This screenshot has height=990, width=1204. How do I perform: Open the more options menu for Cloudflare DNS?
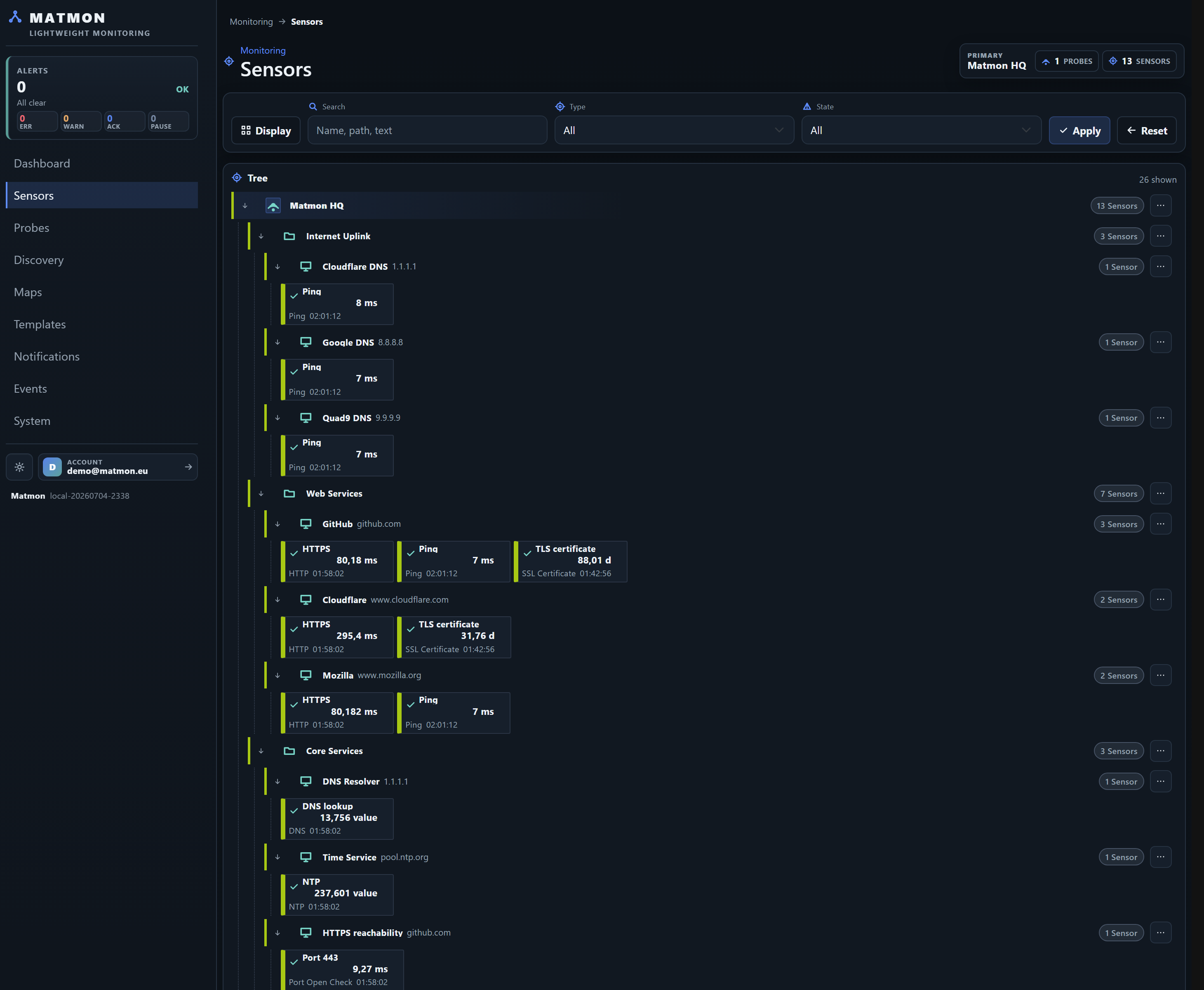[1161, 266]
